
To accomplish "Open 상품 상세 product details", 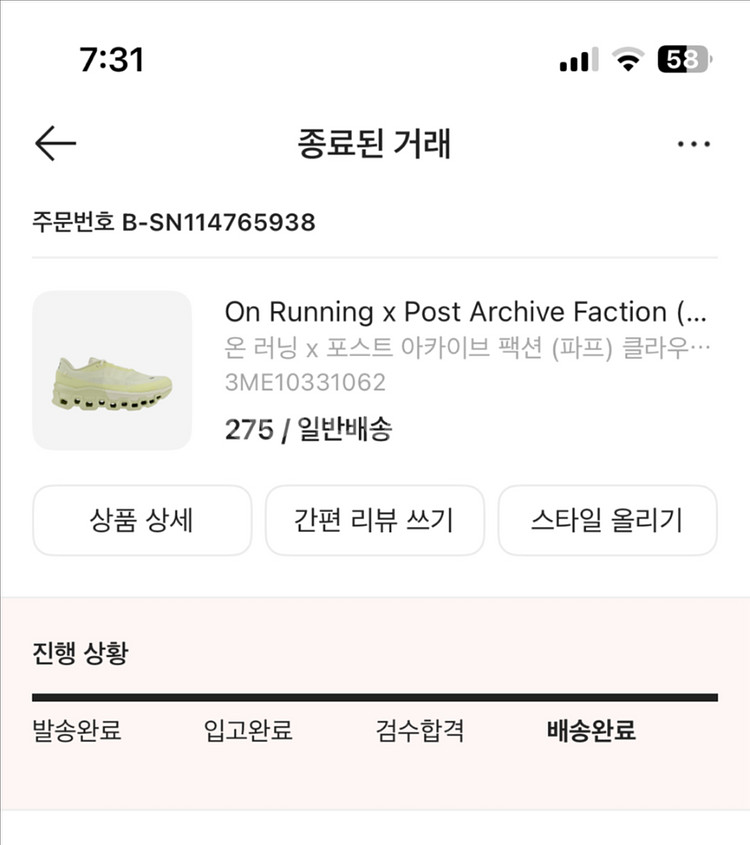I will [142, 520].
